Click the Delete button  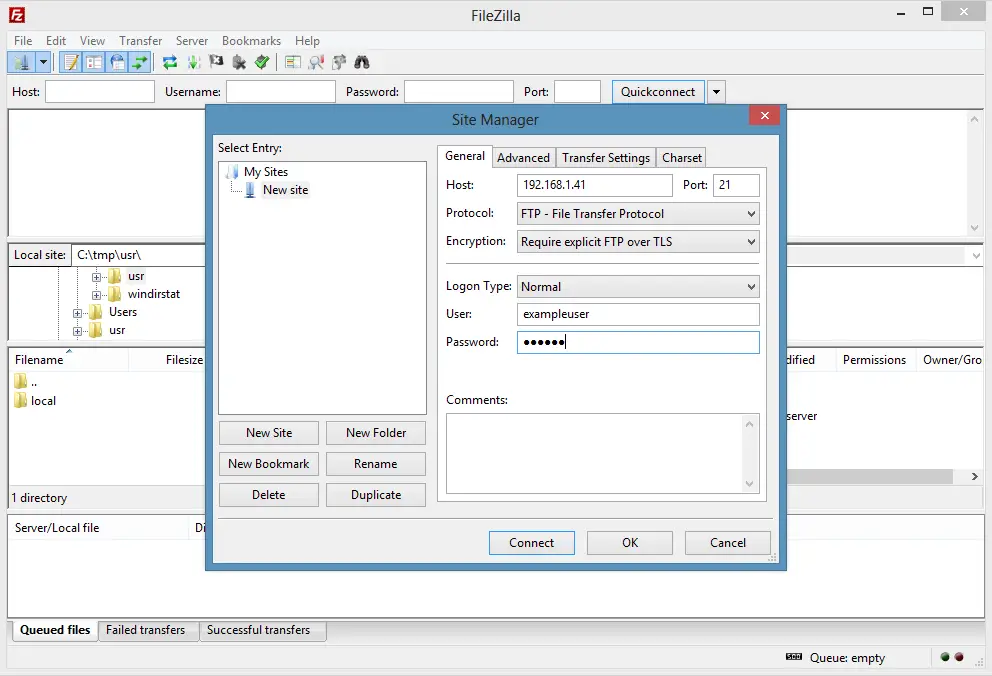coord(269,495)
